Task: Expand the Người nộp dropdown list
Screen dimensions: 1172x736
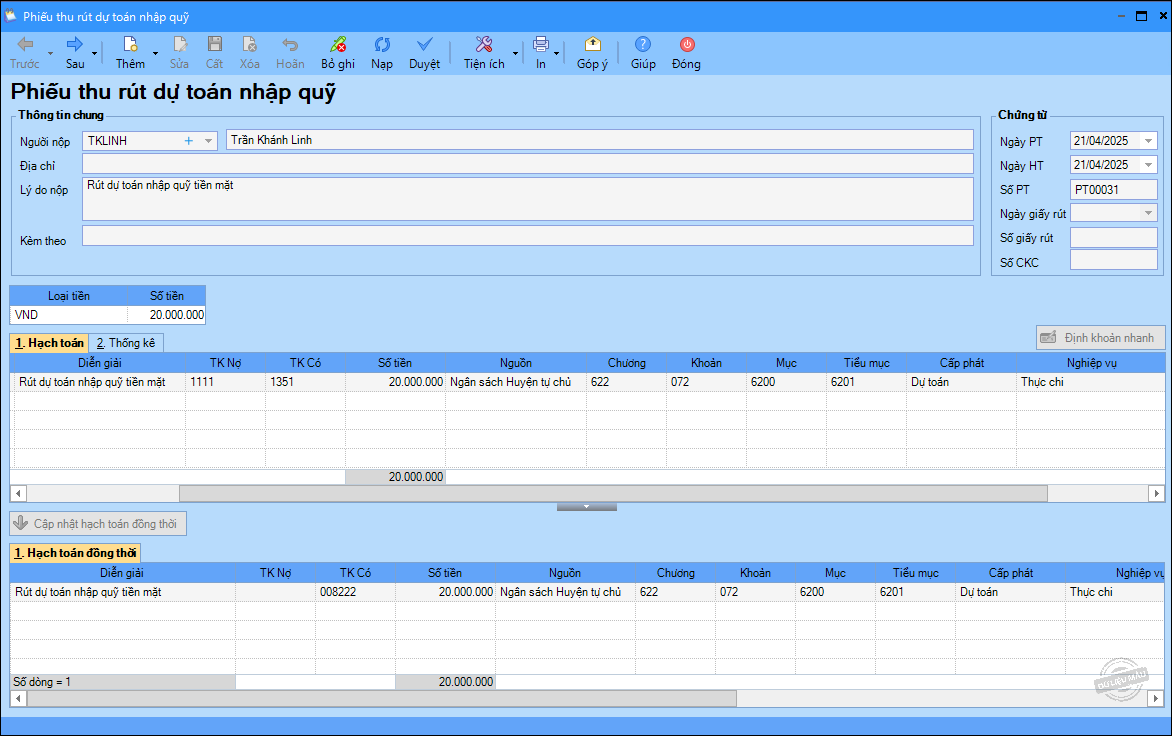Action: point(208,141)
